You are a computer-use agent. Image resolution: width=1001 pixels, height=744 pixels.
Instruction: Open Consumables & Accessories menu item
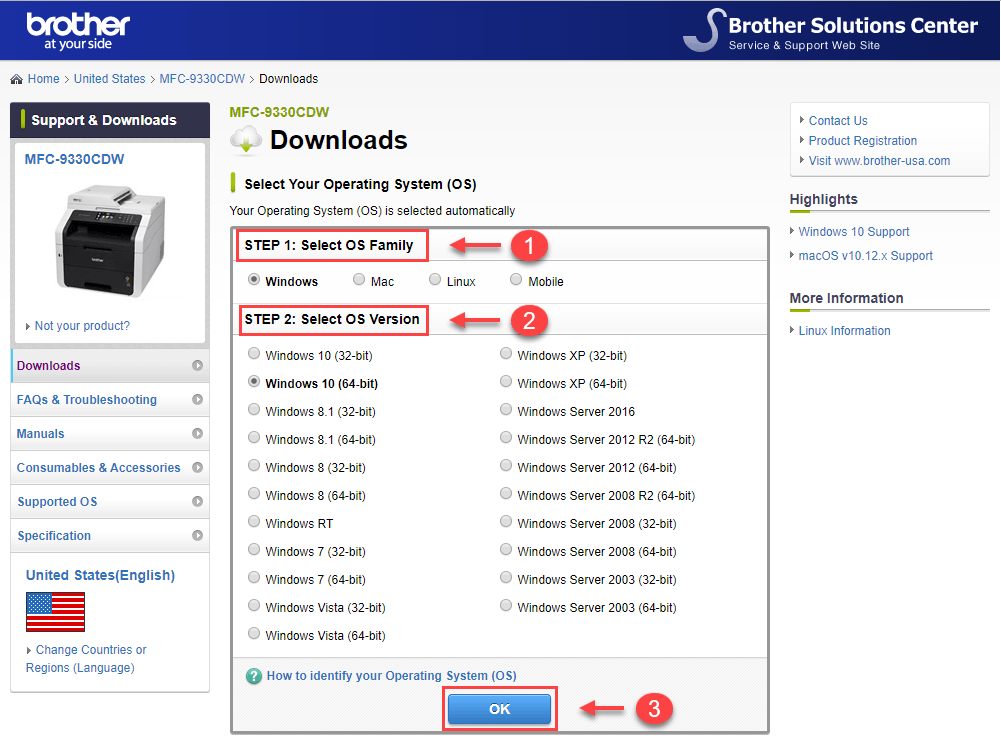(x=99, y=468)
